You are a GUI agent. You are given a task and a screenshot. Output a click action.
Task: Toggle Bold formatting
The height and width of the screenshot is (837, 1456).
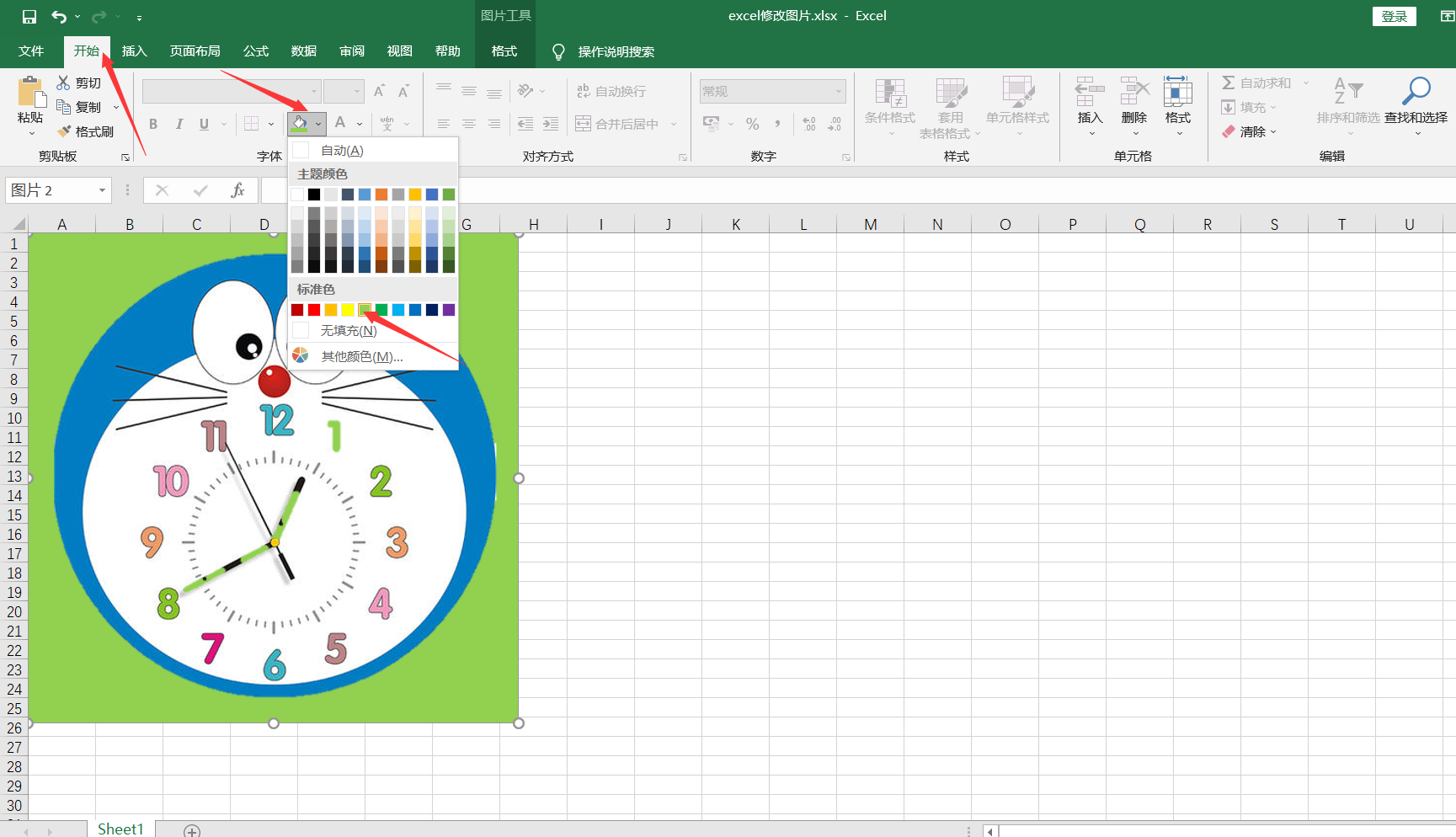(x=153, y=124)
